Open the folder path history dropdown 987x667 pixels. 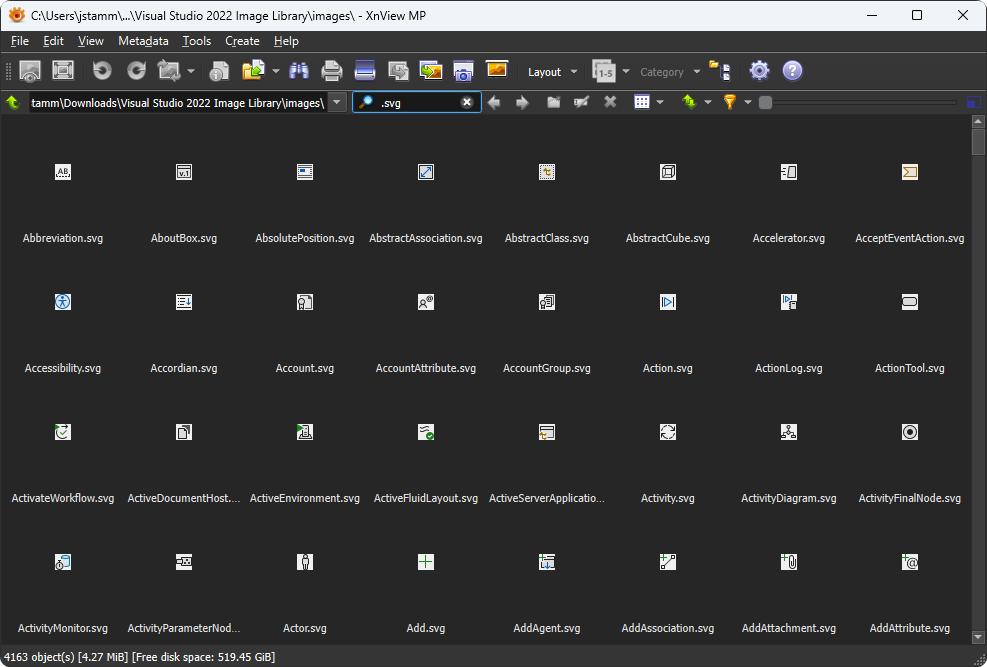[338, 102]
